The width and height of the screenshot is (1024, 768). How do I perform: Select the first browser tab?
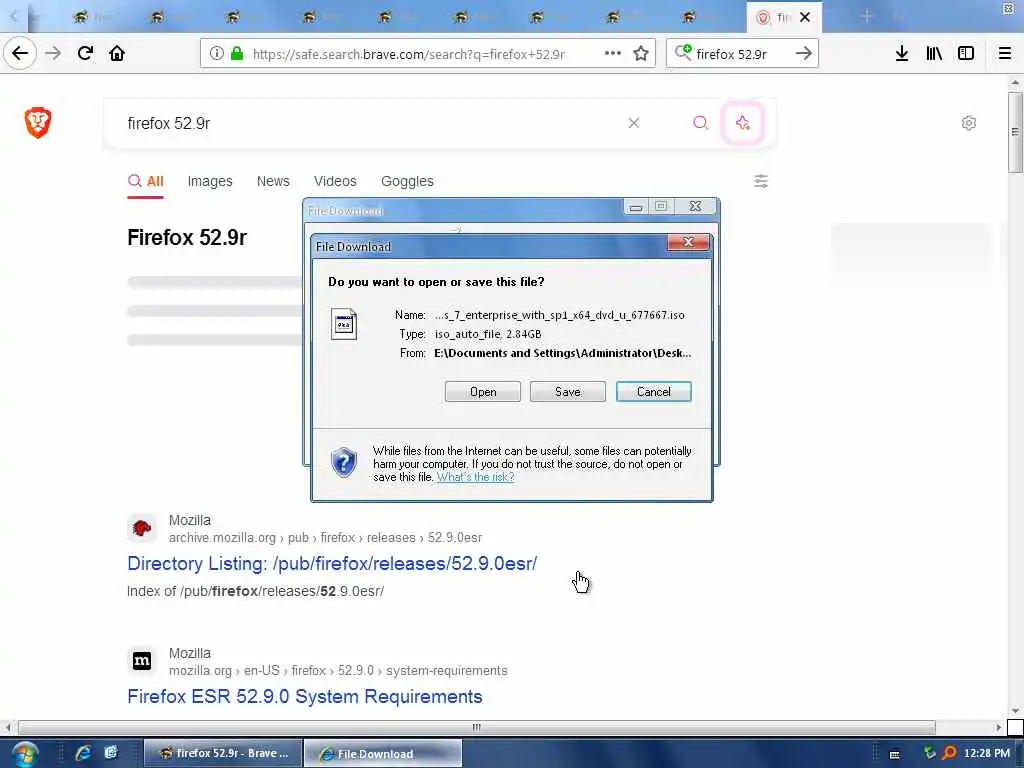[x=94, y=17]
